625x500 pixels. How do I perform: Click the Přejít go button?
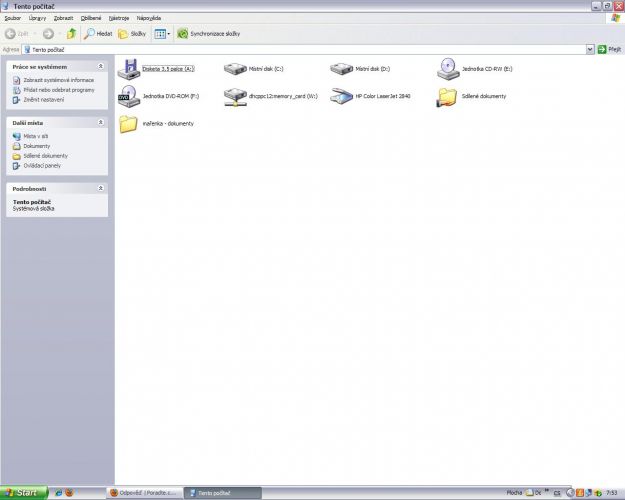pos(609,49)
